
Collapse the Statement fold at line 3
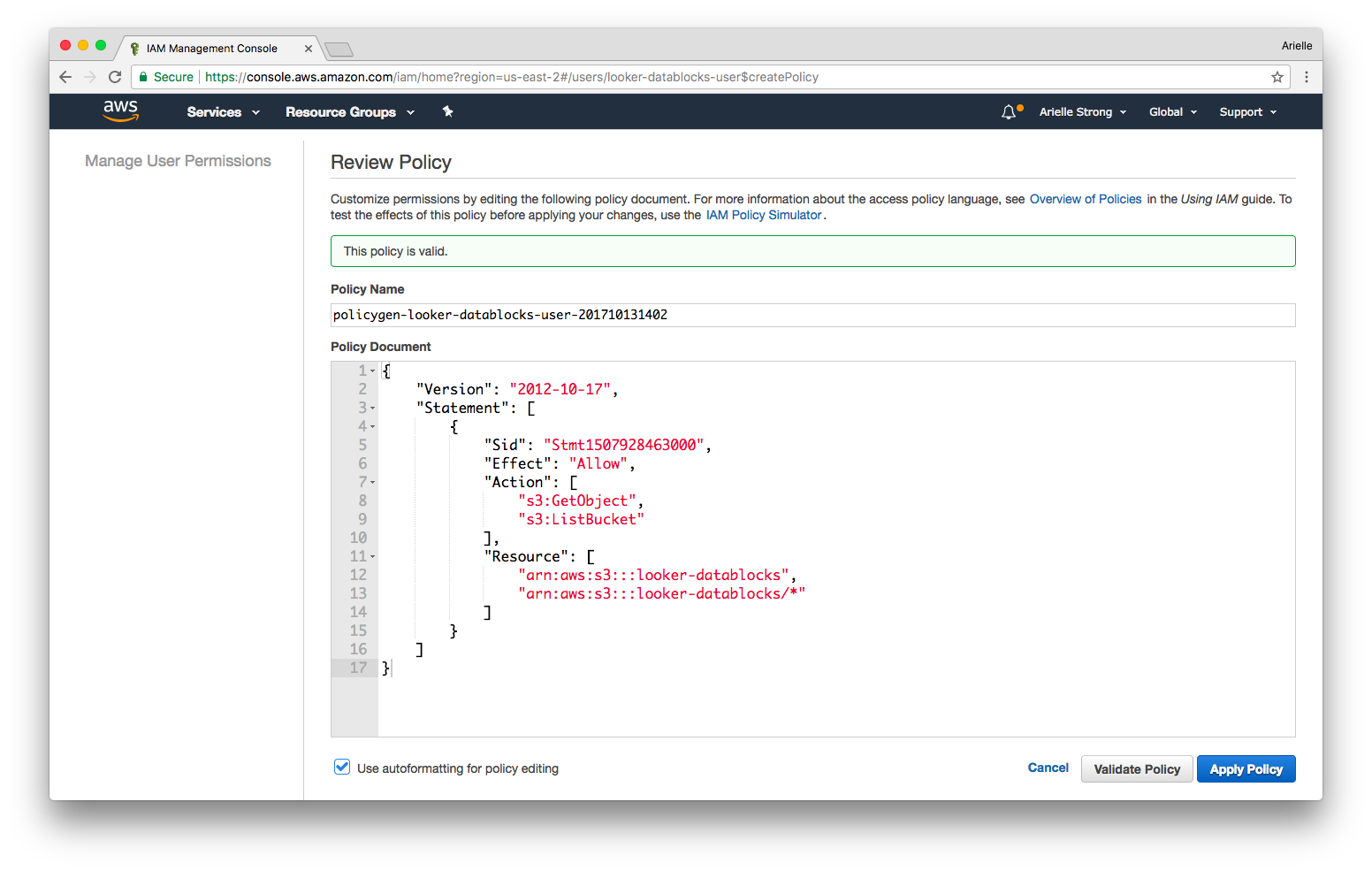click(373, 409)
